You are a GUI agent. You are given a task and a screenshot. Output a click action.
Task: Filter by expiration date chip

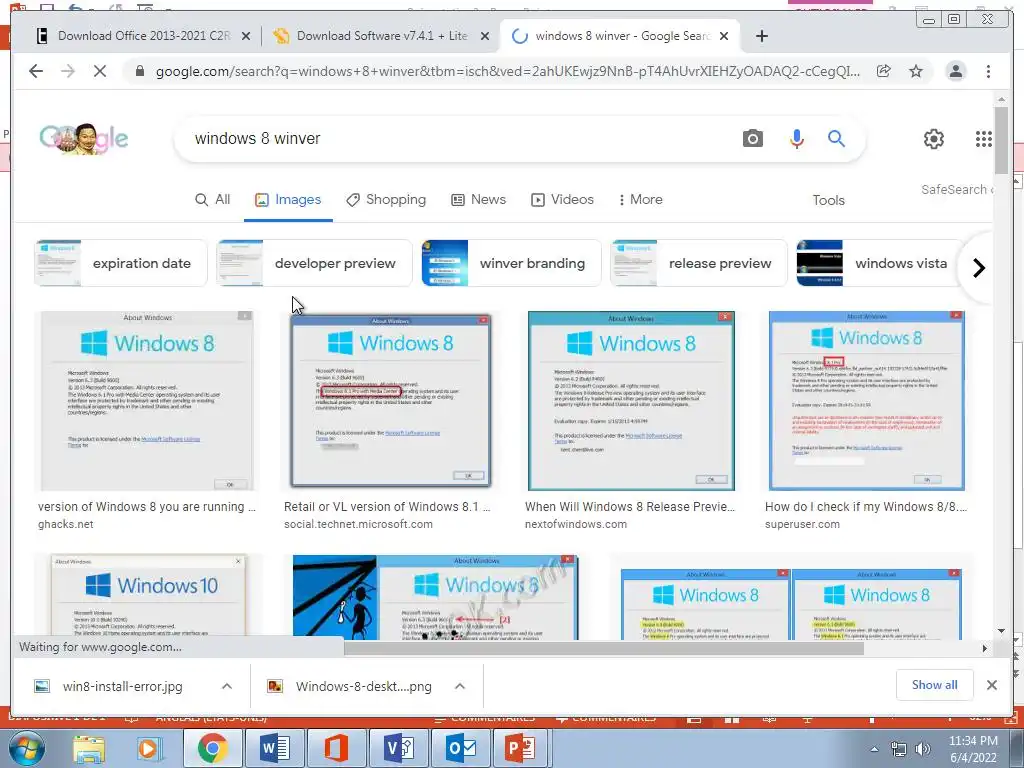(121, 263)
